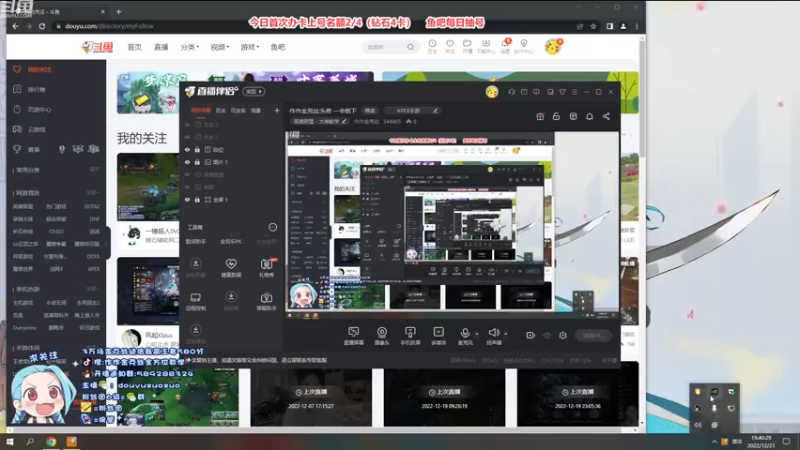Viewport: 800px width, 450px height.
Task: Open the 远程控制 remote control tool
Action: (195, 301)
